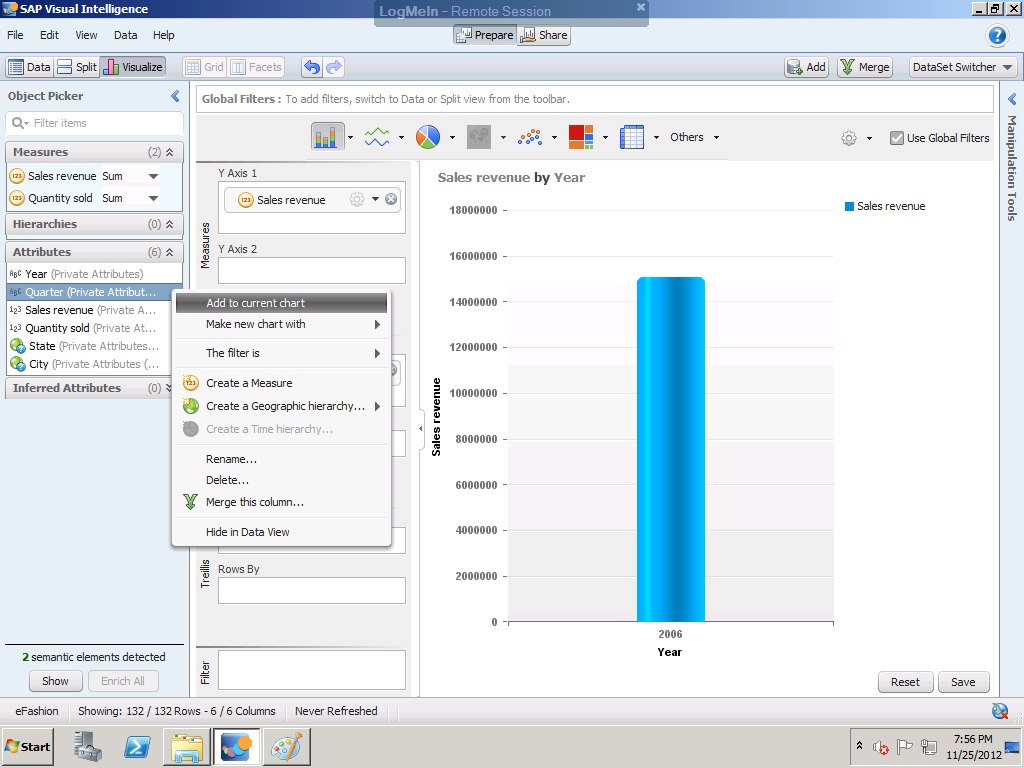
Task: Toggle Use Global Filters checkbox
Action: [x=897, y=138]
